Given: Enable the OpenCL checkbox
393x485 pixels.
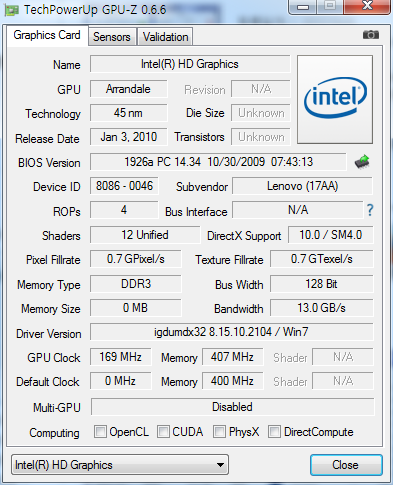Looking at the screenshot, I should 100,431.
